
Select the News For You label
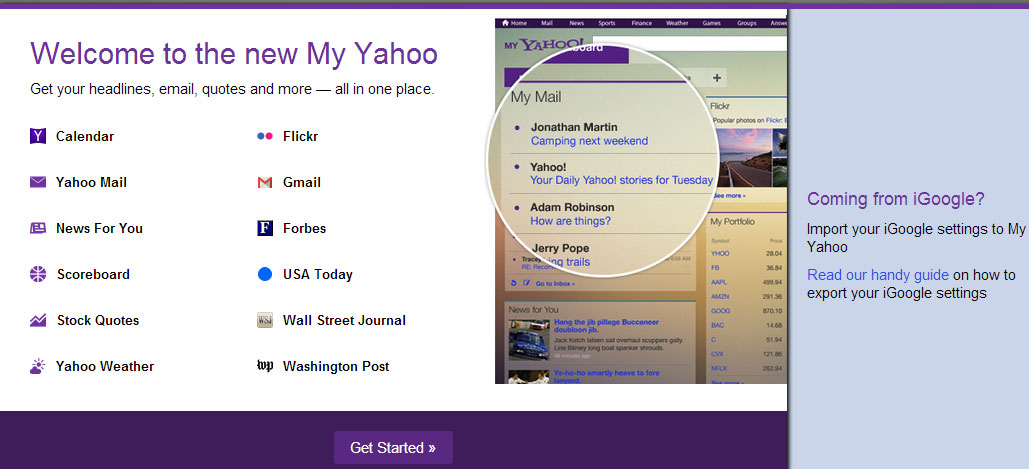(x=99, y=228)
